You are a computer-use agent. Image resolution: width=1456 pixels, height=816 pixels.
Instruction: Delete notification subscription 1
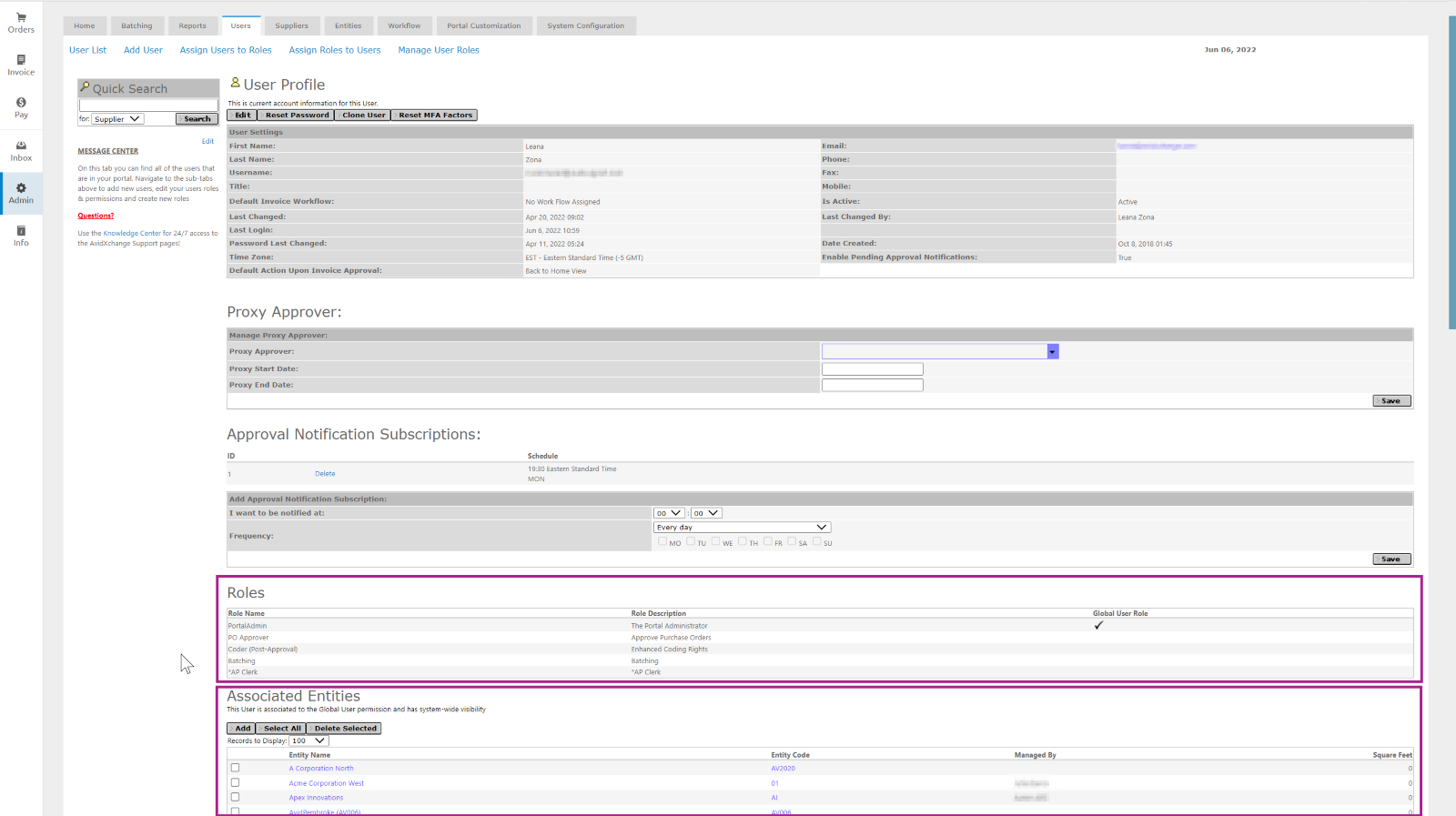tap(325, 474)
